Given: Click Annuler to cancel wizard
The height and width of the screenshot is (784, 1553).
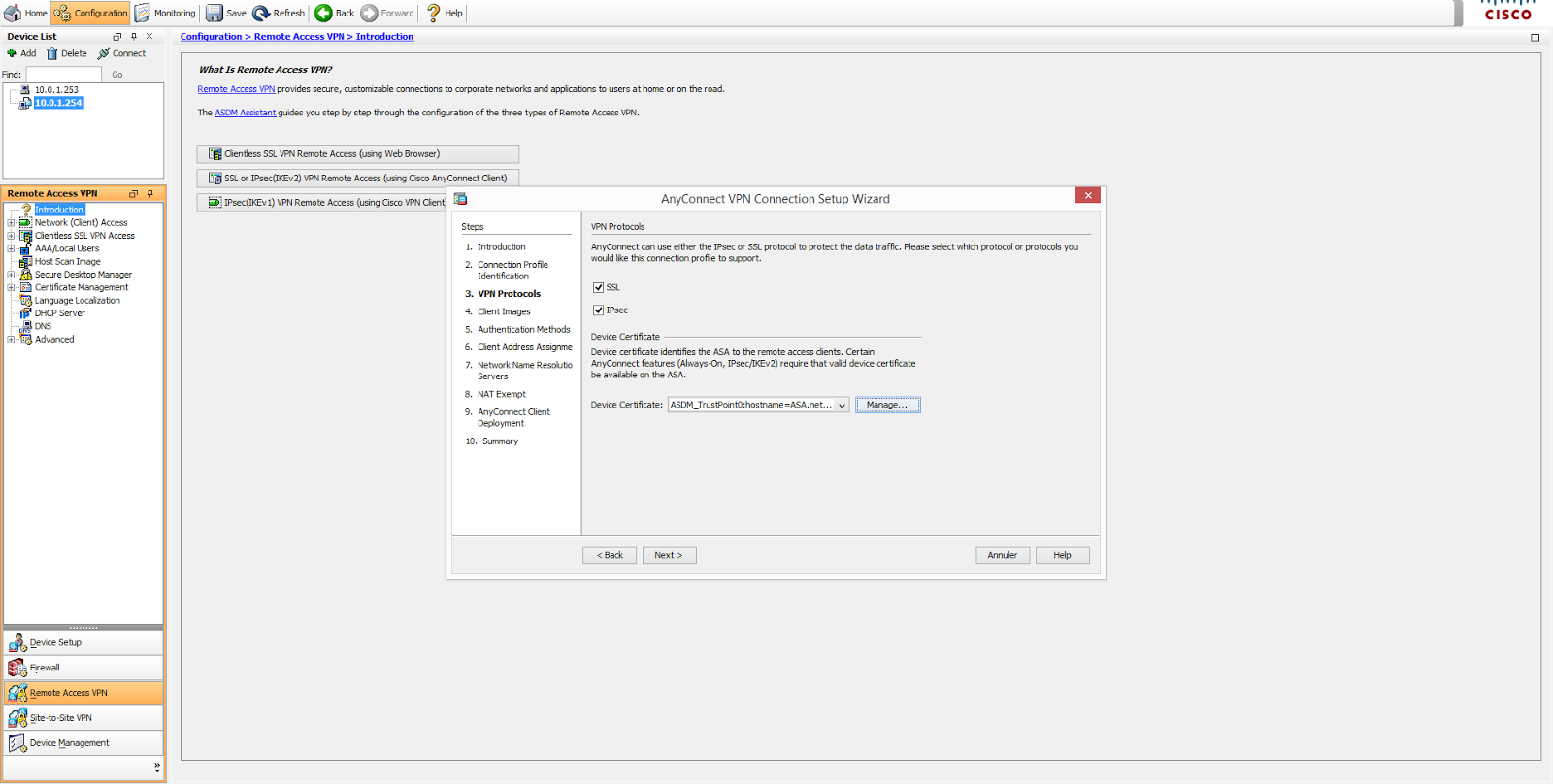Looking at the screenshot, I should point(1003,556).
